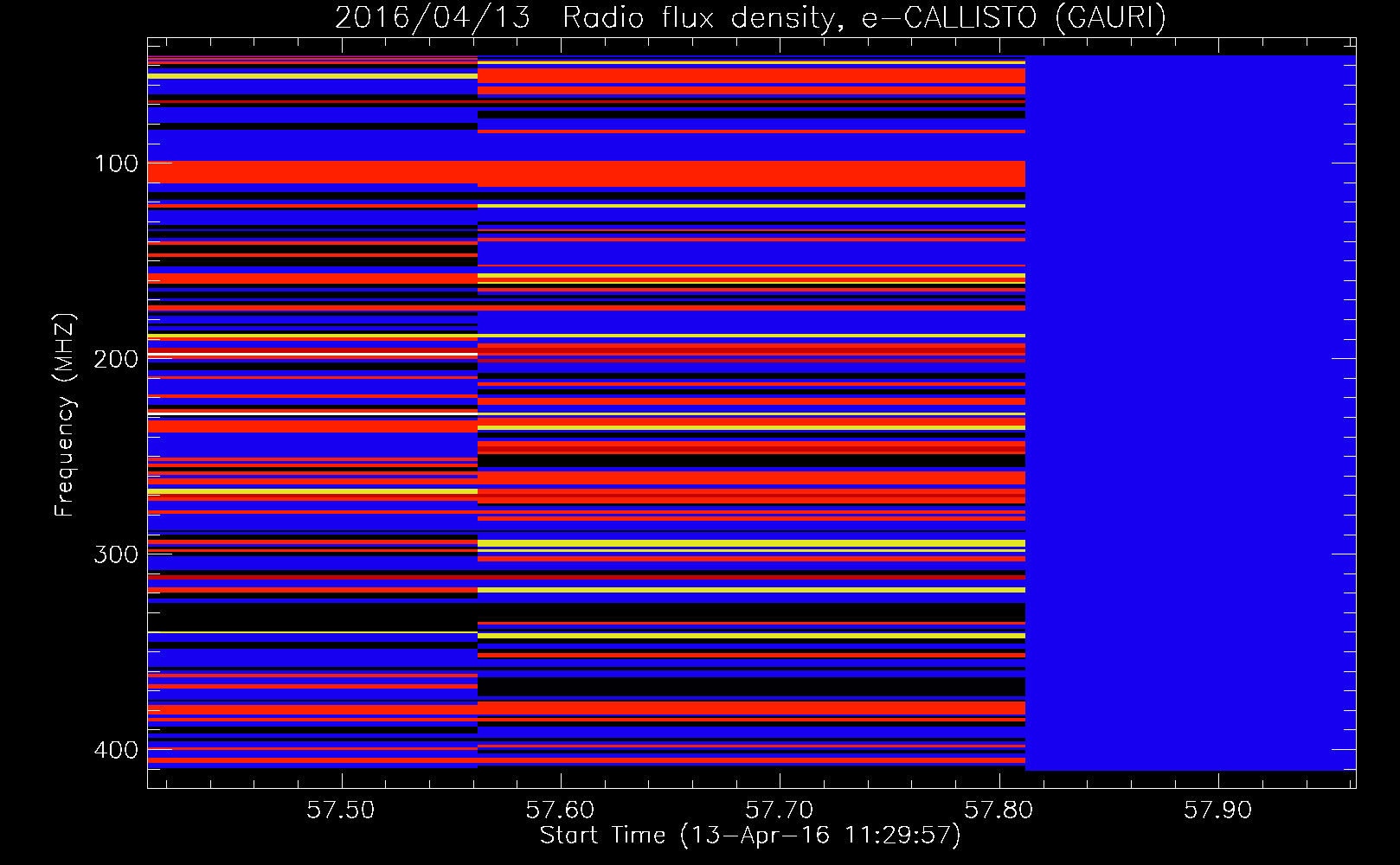Click the "Frequency (MHZ)" axis label

click(64, 415)
